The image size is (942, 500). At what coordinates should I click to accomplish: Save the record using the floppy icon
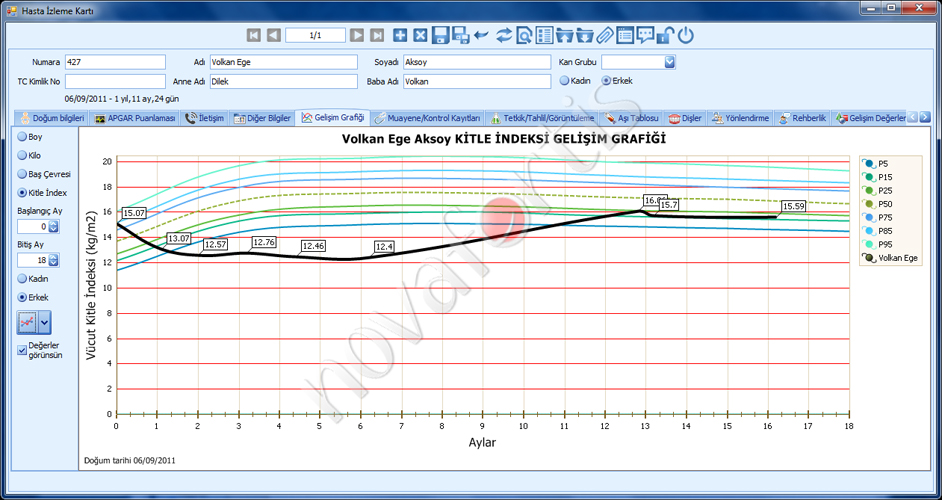click(x=441, y=35)
